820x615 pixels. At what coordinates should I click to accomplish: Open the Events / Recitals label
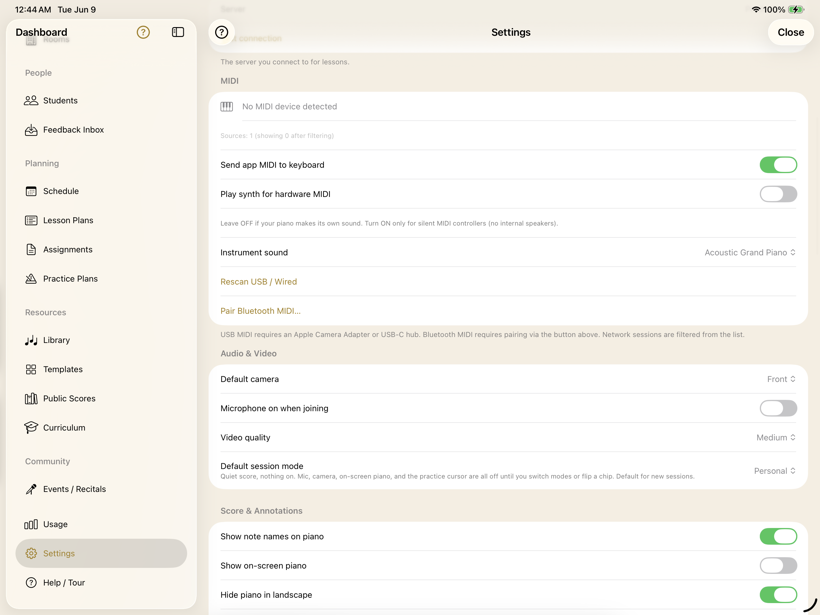(x=74, y=489)
